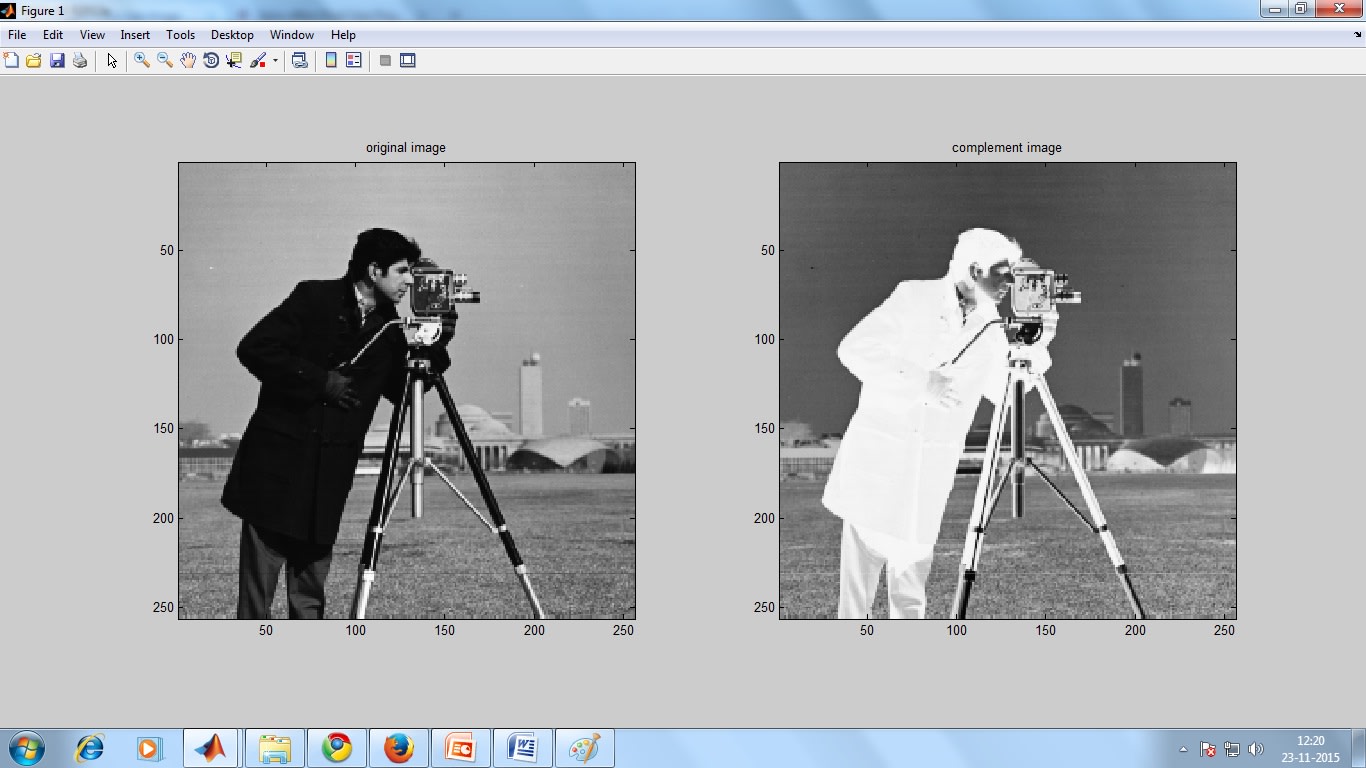Activate the Pan hand tool
This screenshot has width=1366, height=768.
click(188, 61)
